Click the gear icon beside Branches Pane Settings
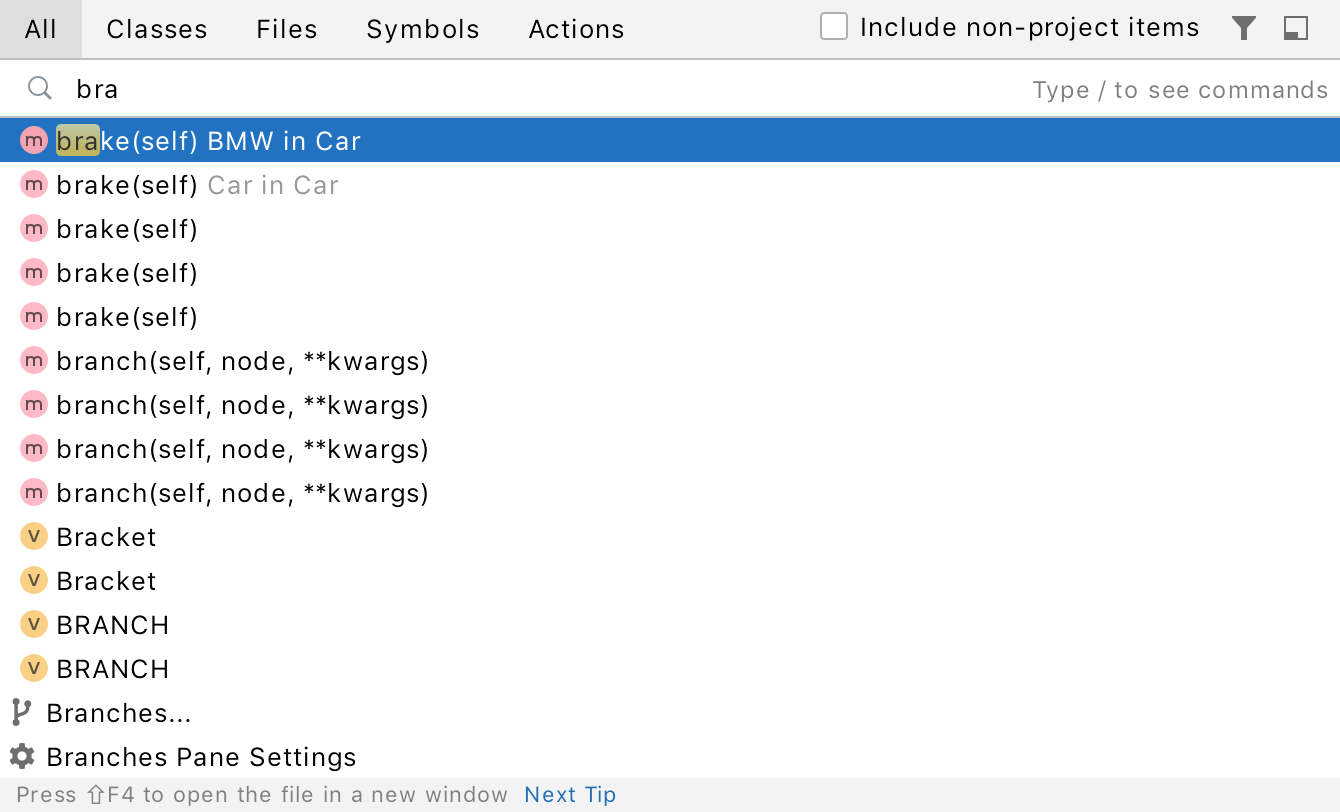 coord(22,757)
